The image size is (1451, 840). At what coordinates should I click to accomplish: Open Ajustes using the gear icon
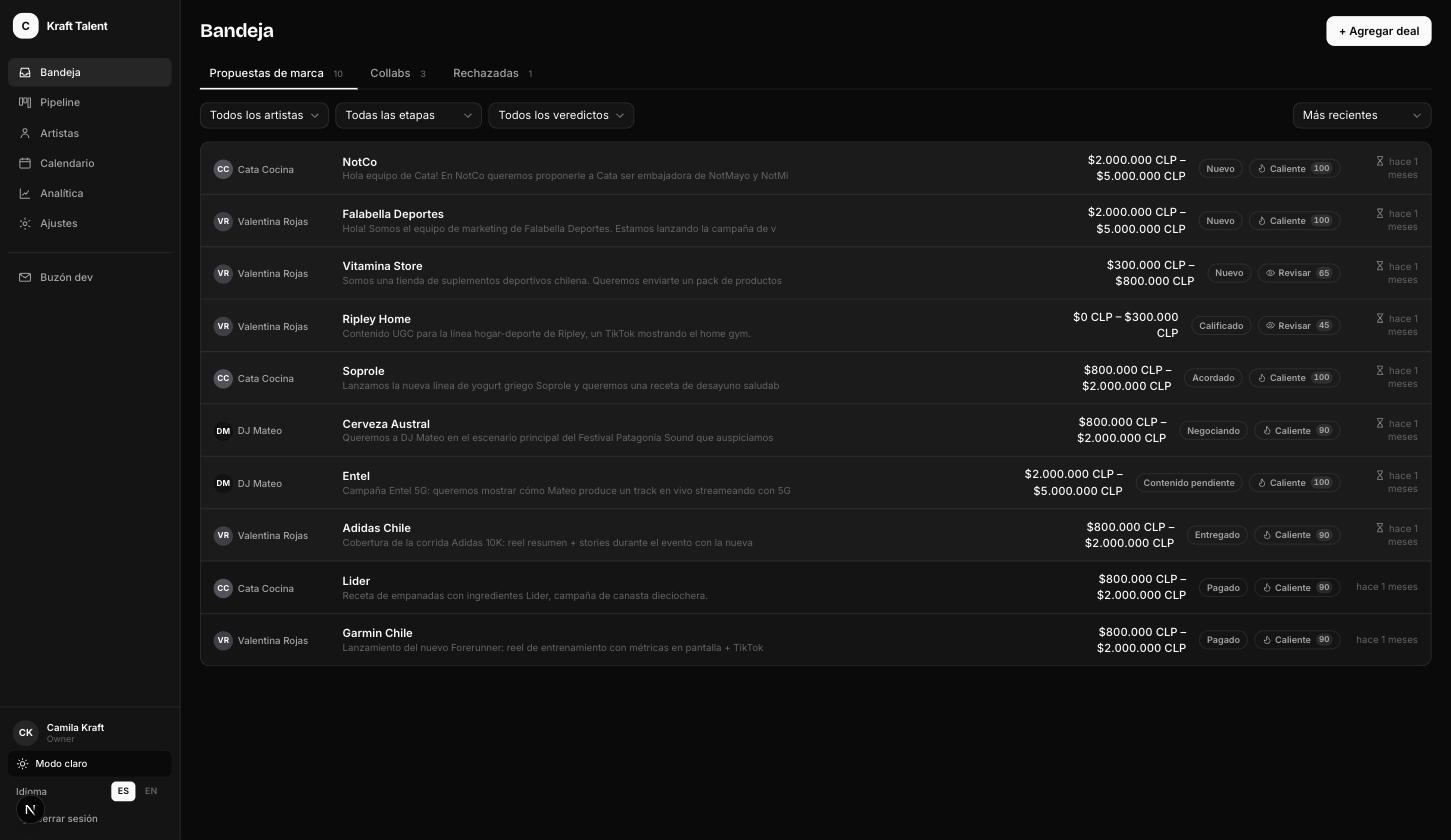pyautogui.click(x=25, y=223)
